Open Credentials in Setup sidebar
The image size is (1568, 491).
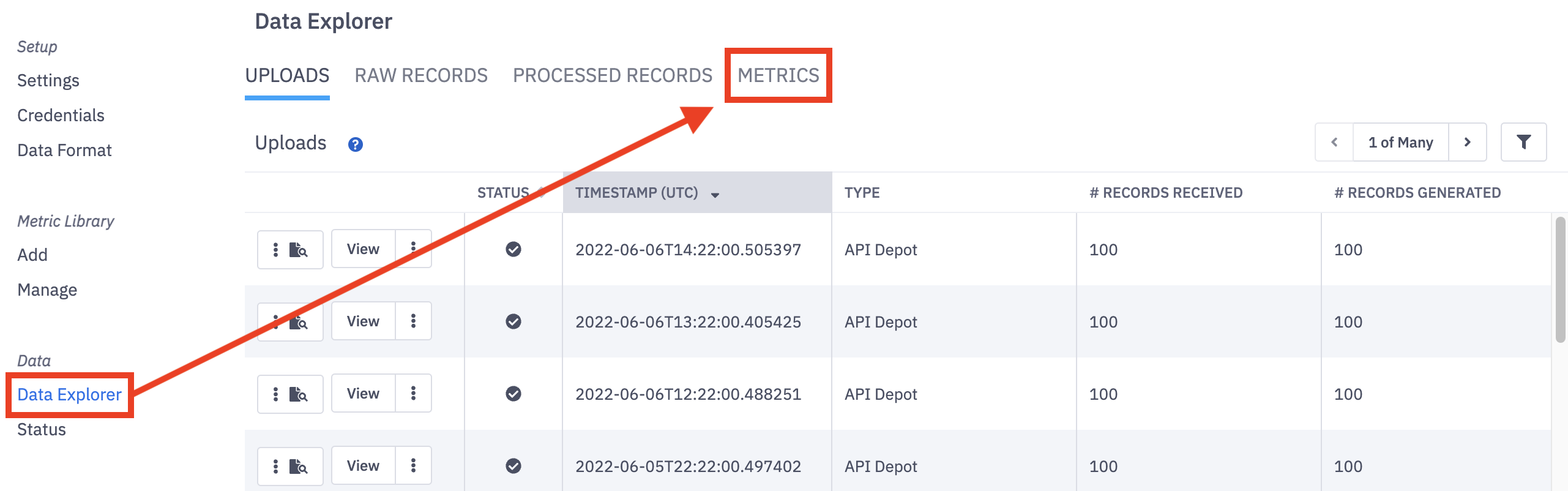point(61,115)
